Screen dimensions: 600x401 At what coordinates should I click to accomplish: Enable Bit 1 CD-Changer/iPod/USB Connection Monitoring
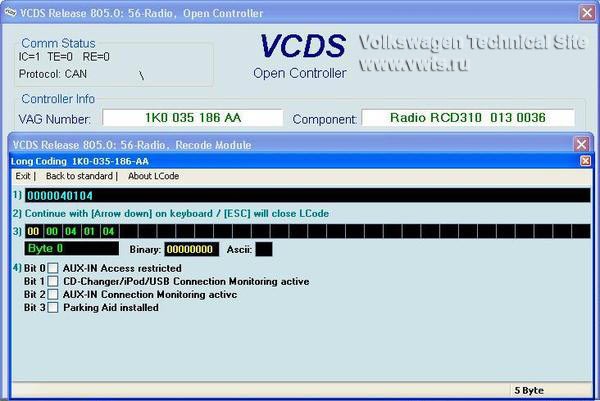[53, 281]
